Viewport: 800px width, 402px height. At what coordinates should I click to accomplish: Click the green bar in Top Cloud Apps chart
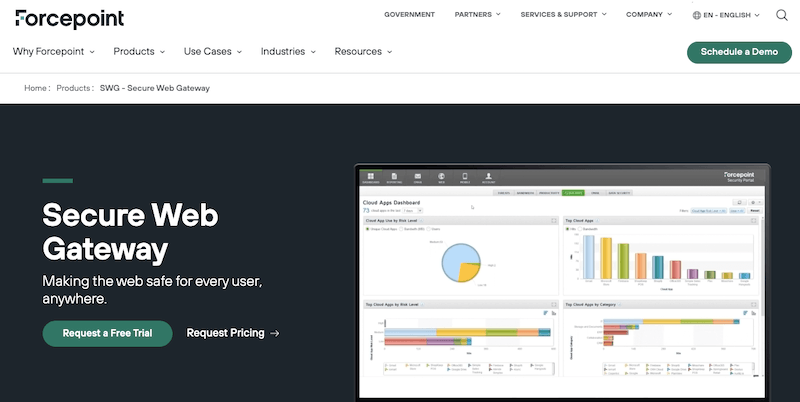click(x=623, y=261)
